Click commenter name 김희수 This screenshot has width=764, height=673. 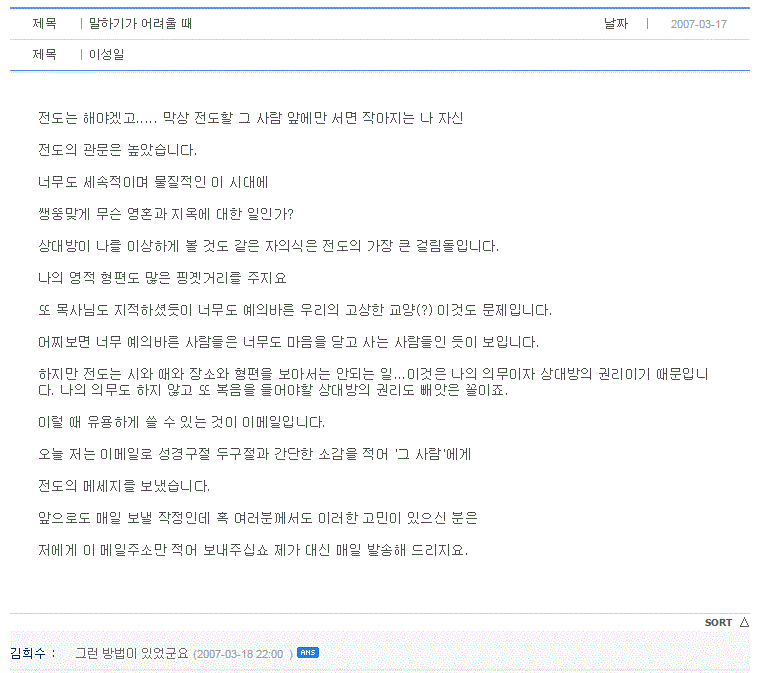click(x=28, y=653)
